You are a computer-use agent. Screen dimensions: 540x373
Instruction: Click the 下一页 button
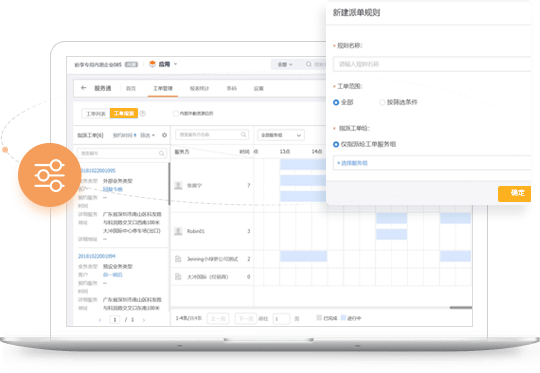[x=246, y=319]
